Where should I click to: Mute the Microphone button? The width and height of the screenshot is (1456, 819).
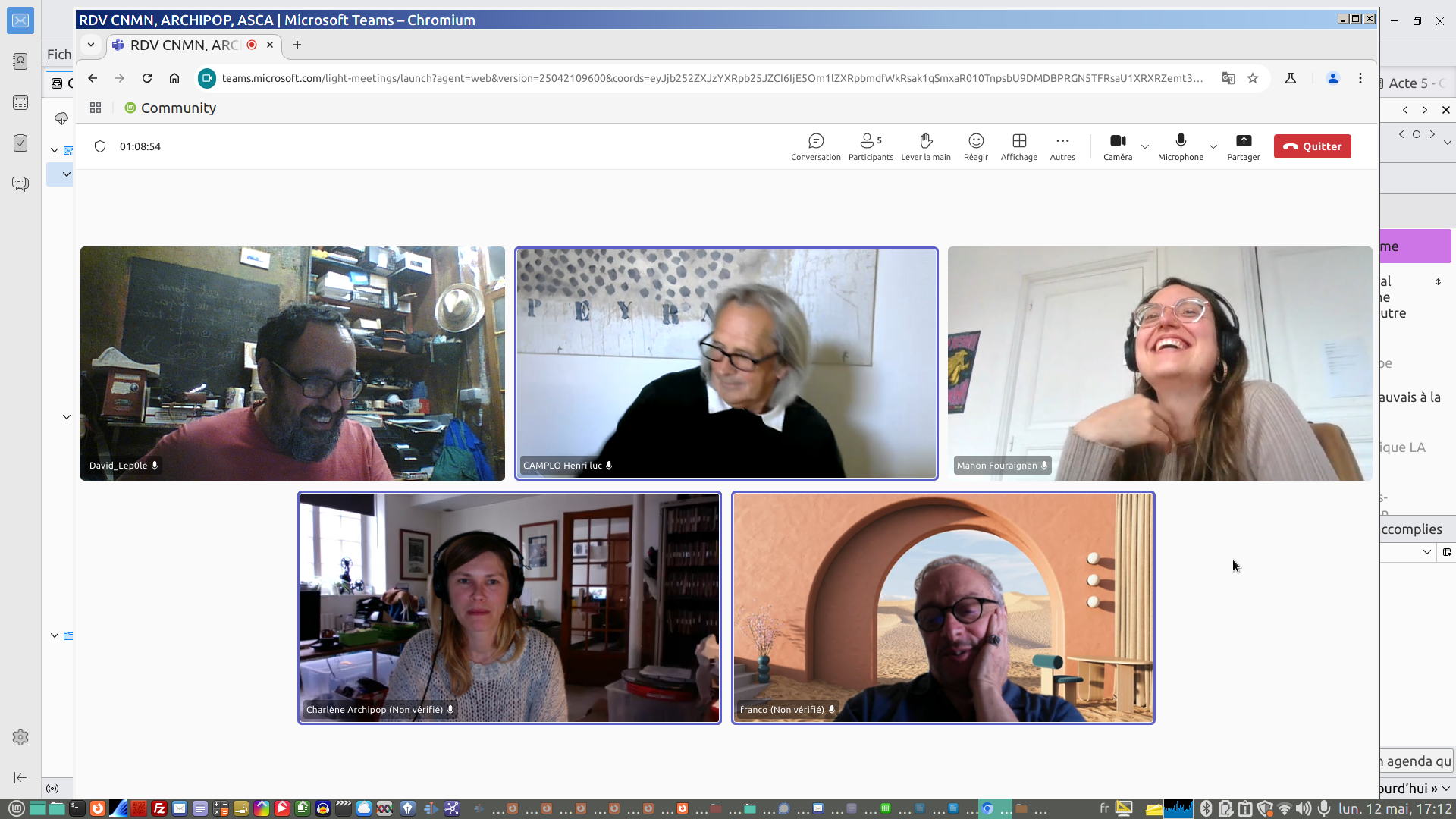1180,146
